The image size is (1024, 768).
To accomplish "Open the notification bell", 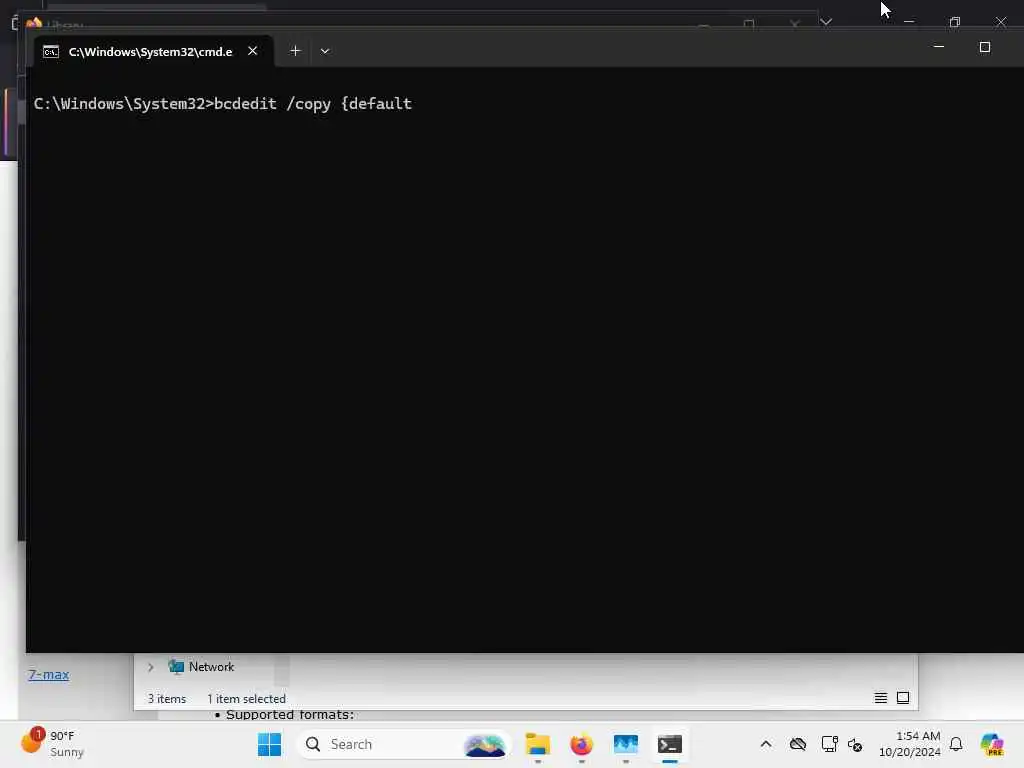I will (956, 744).
